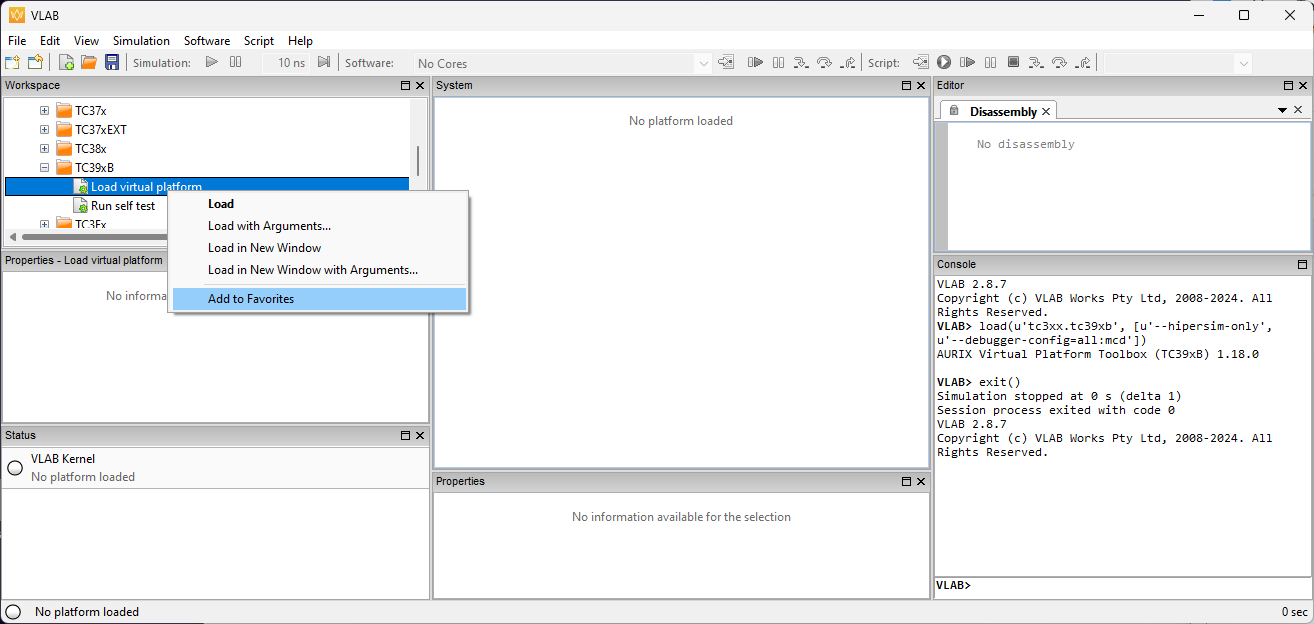This screenshot has height=624, width=1314.
Task: Click the VLAB Kernel status circle icon
Action: point(15,468)
